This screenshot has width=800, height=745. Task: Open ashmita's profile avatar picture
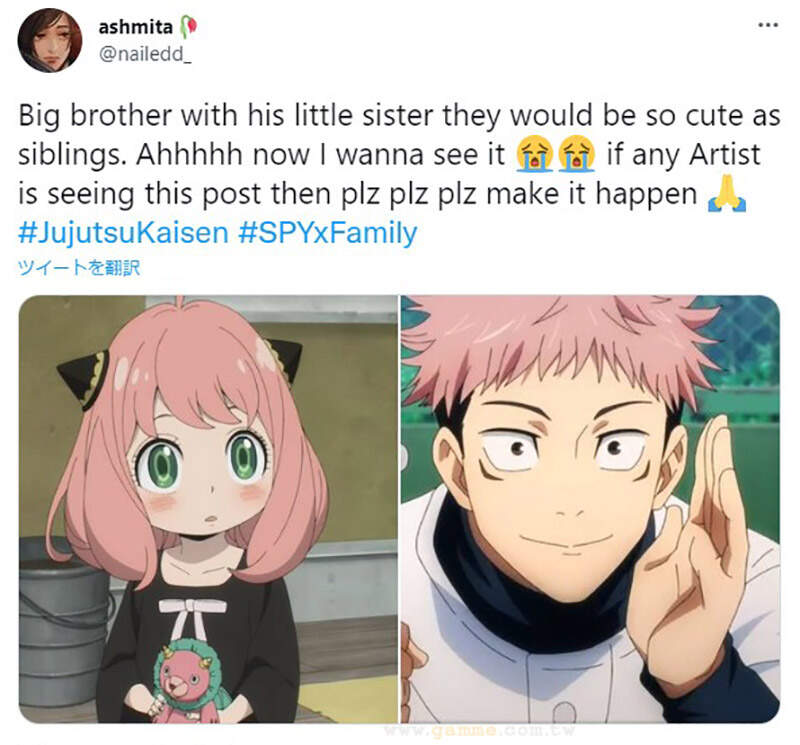pos(49,40)
